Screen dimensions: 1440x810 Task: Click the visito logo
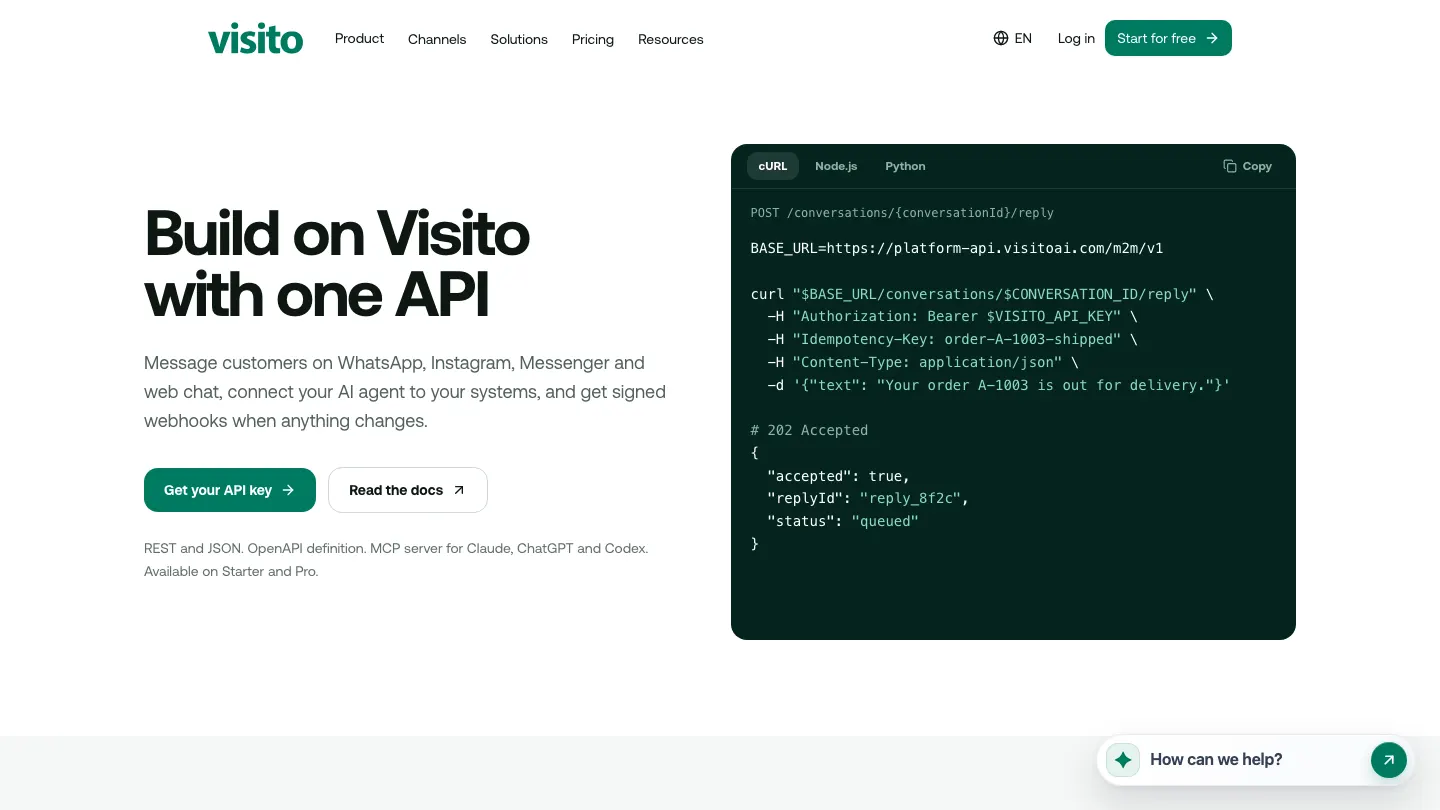(x=255, y=39)
